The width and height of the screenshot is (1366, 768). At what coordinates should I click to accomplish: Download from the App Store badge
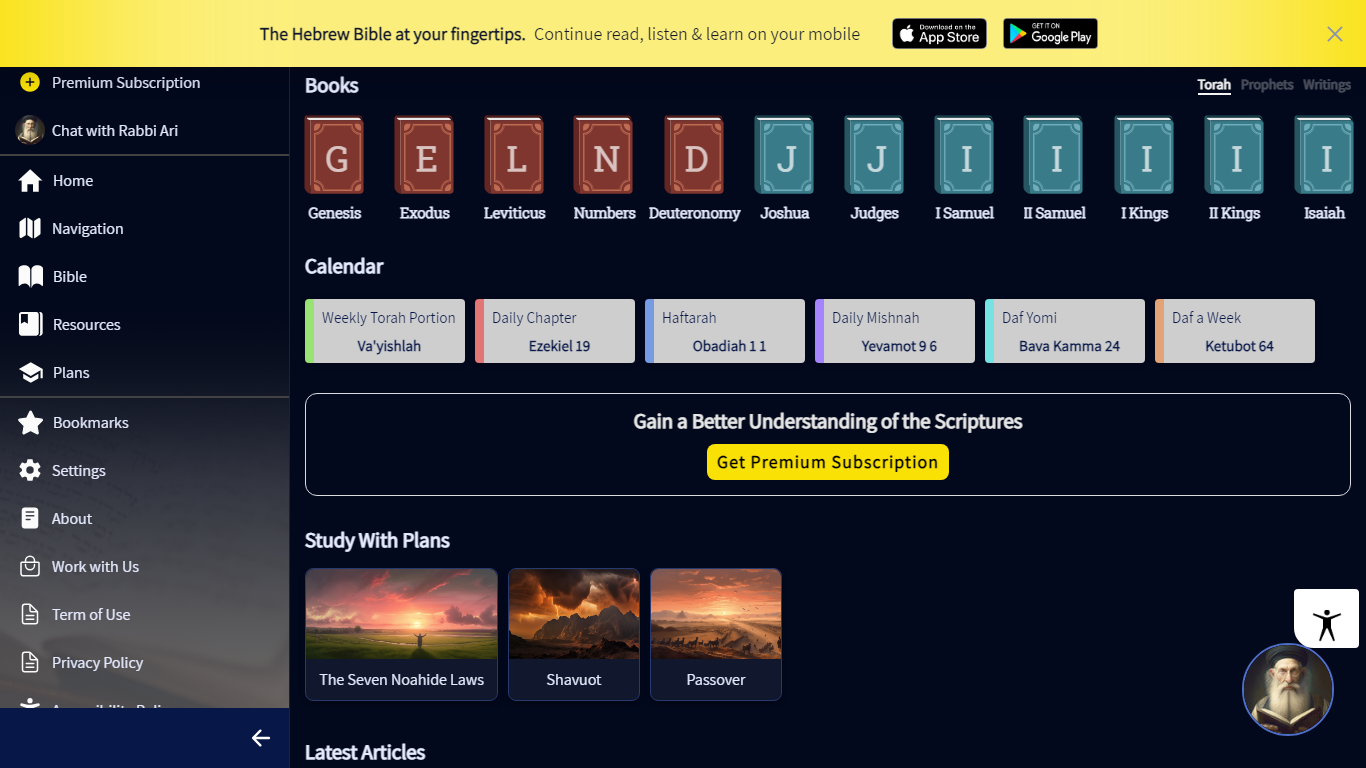(x=939, y=34)
